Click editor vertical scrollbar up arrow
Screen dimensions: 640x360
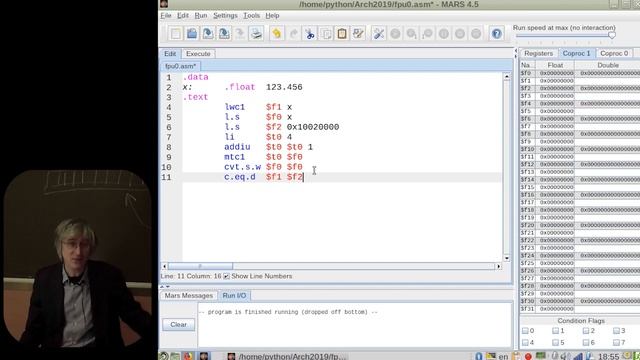point(507,76)
